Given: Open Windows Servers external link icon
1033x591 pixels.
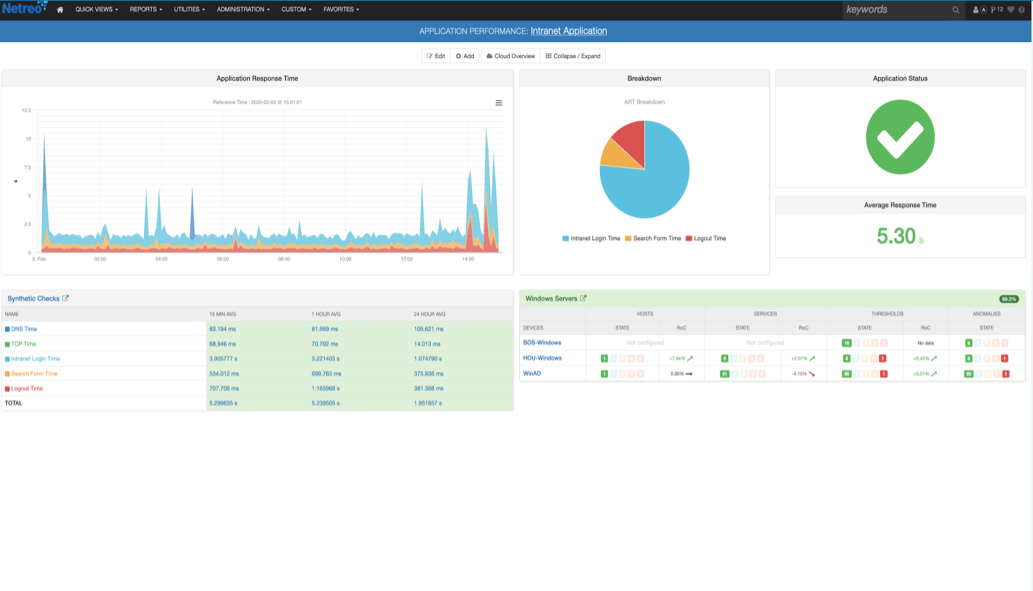Looking at the screenshot, I should pos(583,298).
